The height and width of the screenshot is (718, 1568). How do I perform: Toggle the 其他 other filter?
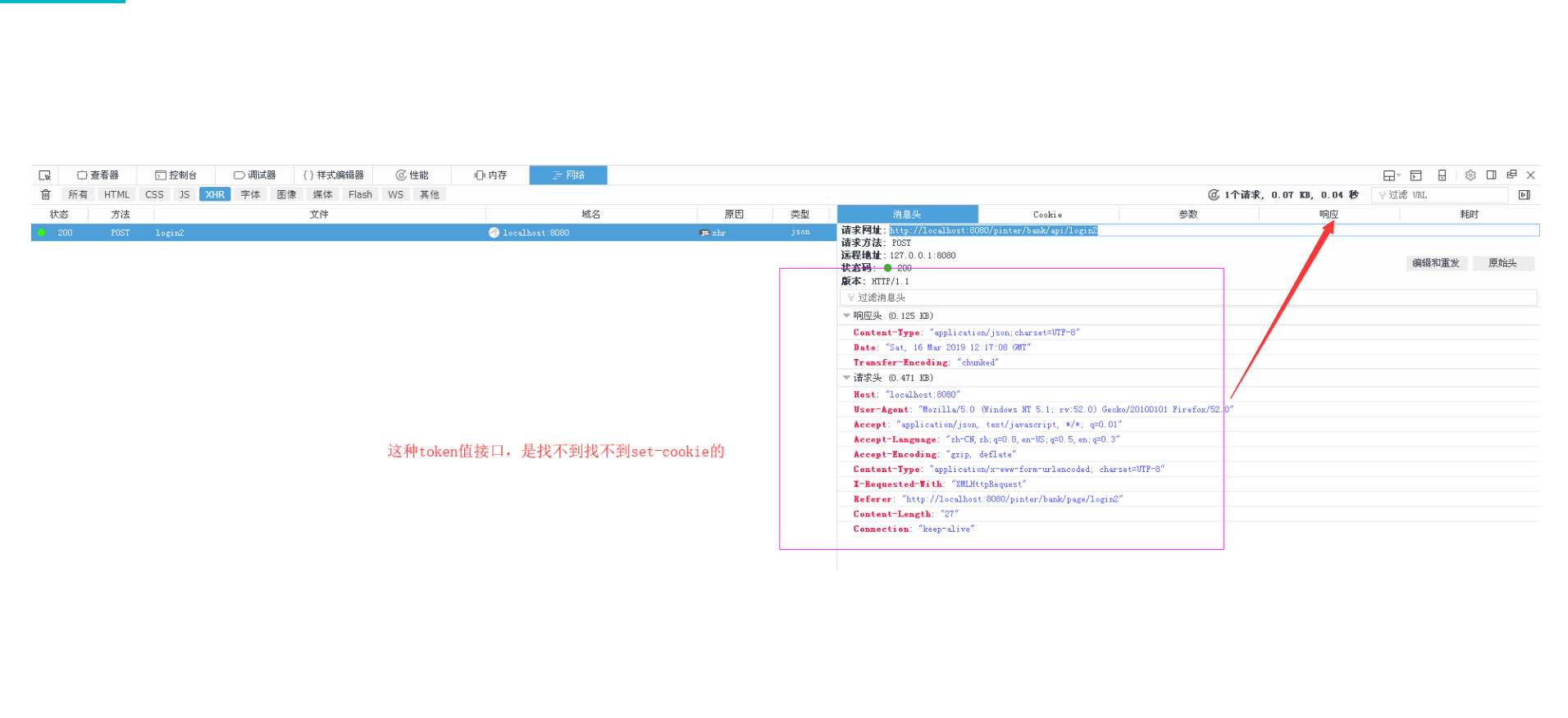[x=430, y=195]
